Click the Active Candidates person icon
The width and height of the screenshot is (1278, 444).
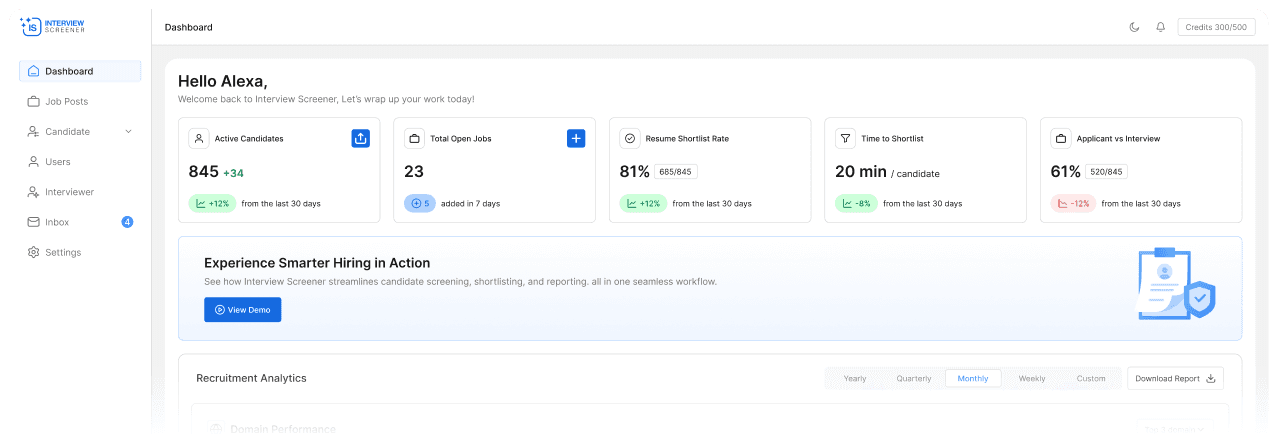pyautogui.click(x=199, y=138)
